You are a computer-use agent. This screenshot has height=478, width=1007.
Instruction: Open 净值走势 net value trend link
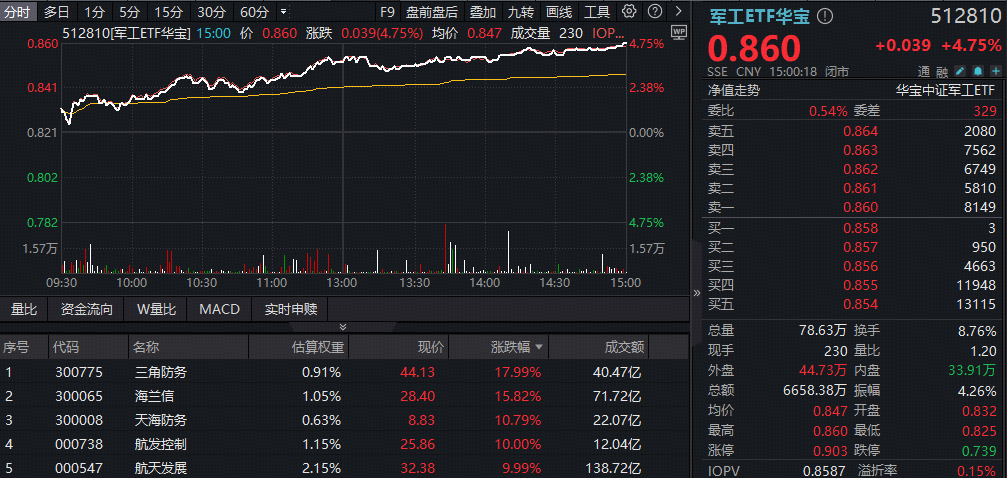coord(734,90)
